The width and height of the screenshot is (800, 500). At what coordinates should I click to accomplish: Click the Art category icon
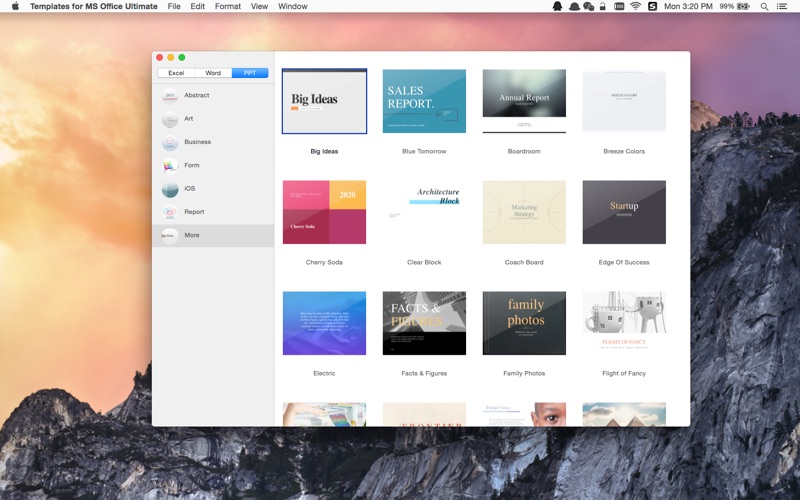pos(170,119)
